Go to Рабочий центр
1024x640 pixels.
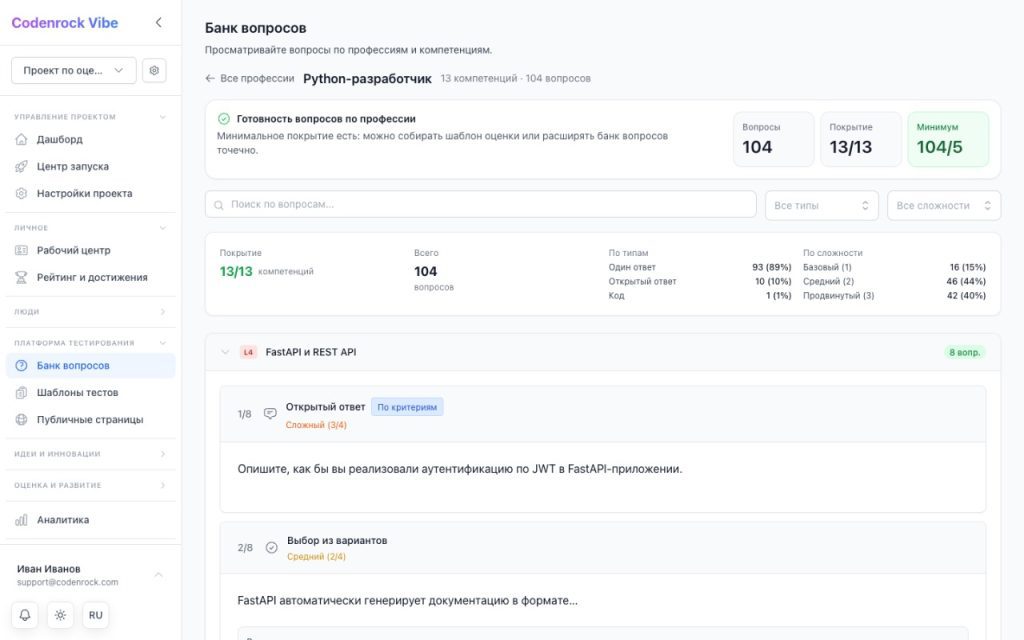(91, 250)
